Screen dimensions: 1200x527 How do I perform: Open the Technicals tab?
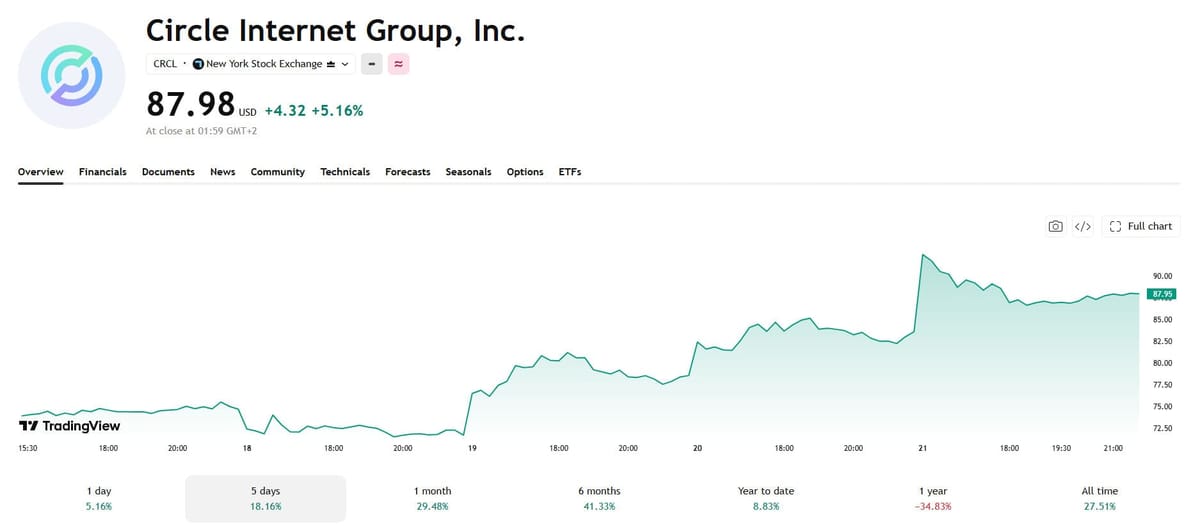(345, 172)
